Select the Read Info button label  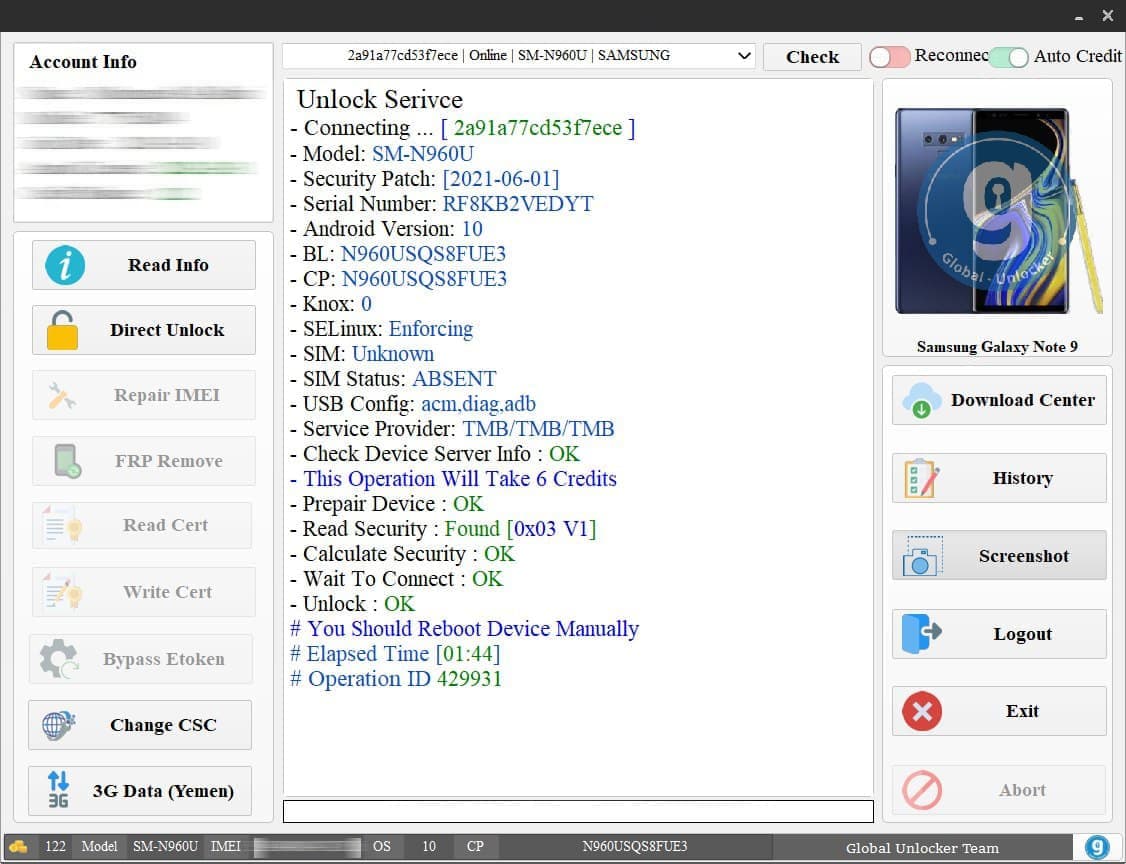point(168,265)
